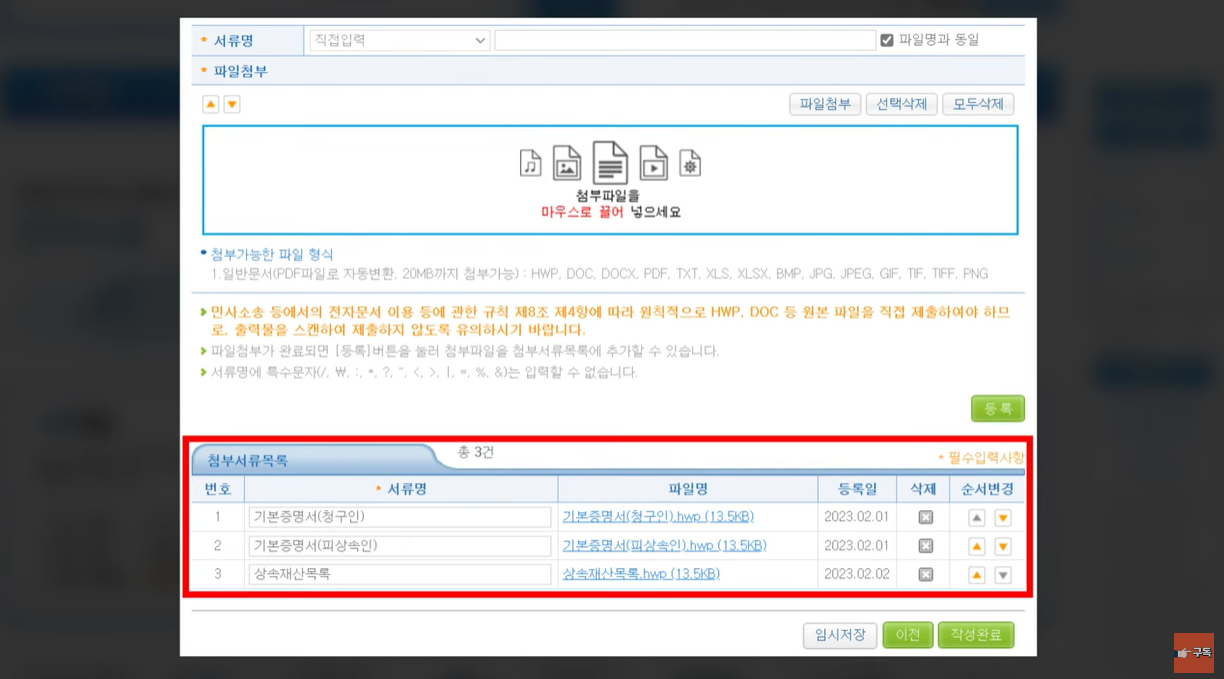Click the 구독 subscribe button

pos(1194,652)
